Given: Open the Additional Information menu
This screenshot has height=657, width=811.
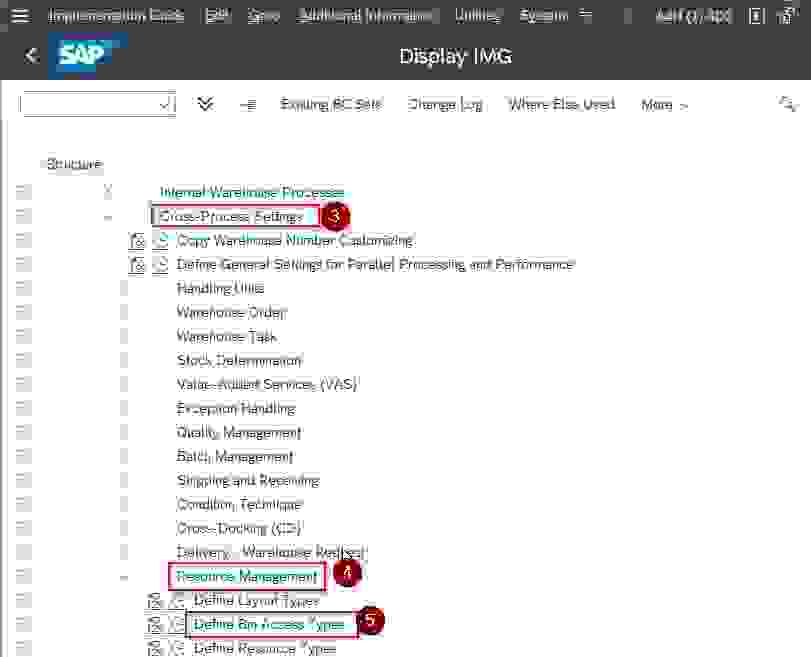Looking at the screenshot, I should click(x=365, y=14).
